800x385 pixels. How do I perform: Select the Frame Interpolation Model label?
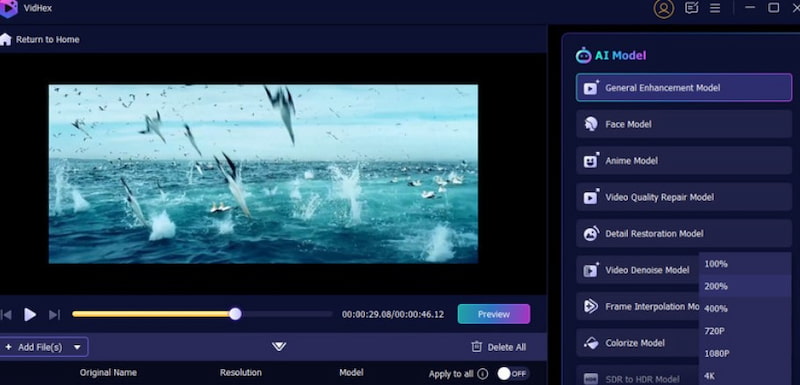tap(652, 306)
